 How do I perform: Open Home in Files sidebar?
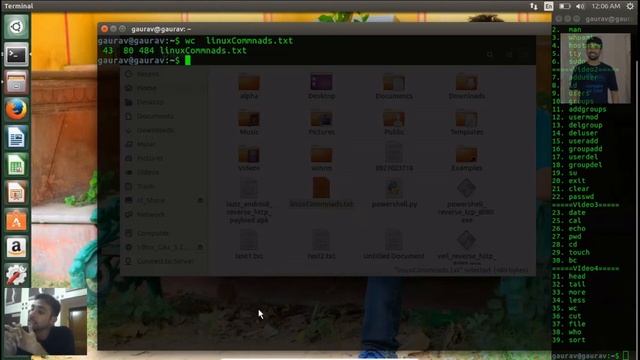(146, 88)
